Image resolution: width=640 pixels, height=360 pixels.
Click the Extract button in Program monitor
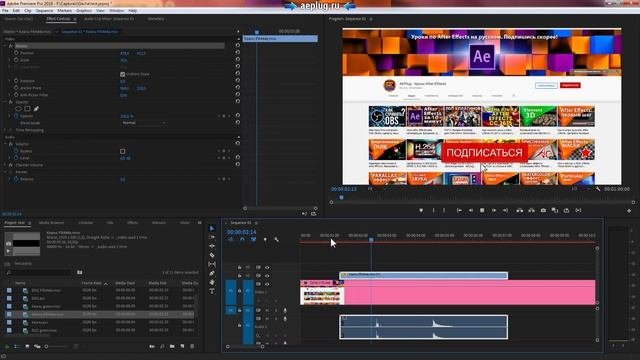click(x=531, y=210)
